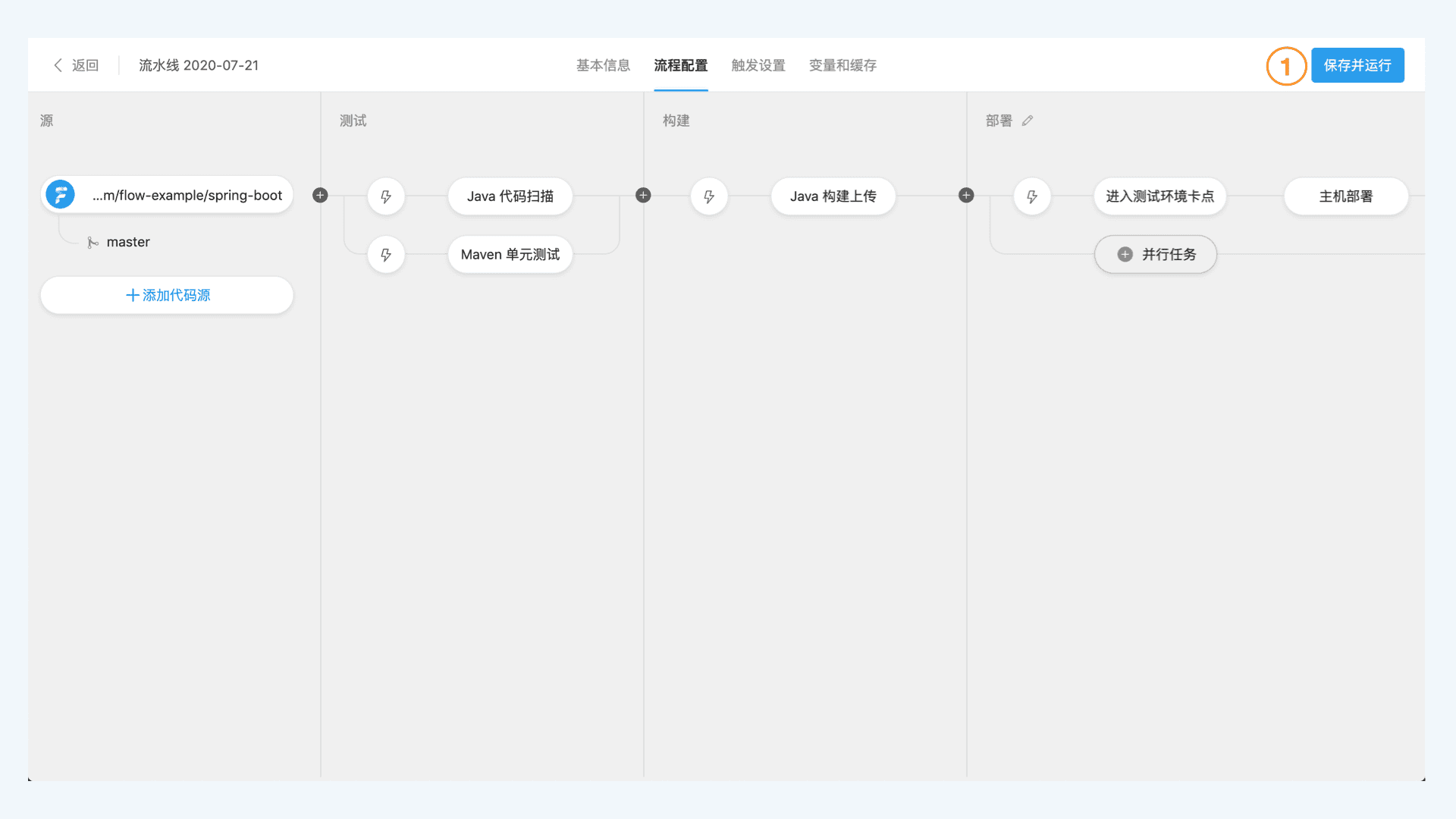Click the plus icon between 源 and 测试
The image size is (1456, 819).
[320, 196]
